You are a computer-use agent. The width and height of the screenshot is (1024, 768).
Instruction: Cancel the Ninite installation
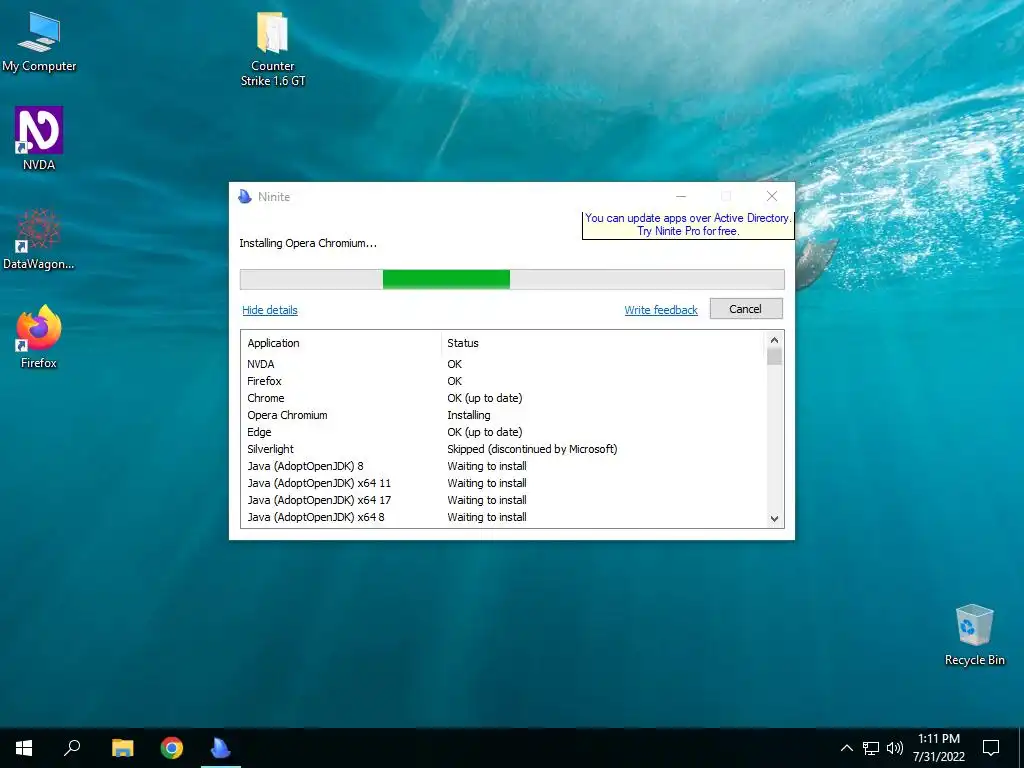746,309
